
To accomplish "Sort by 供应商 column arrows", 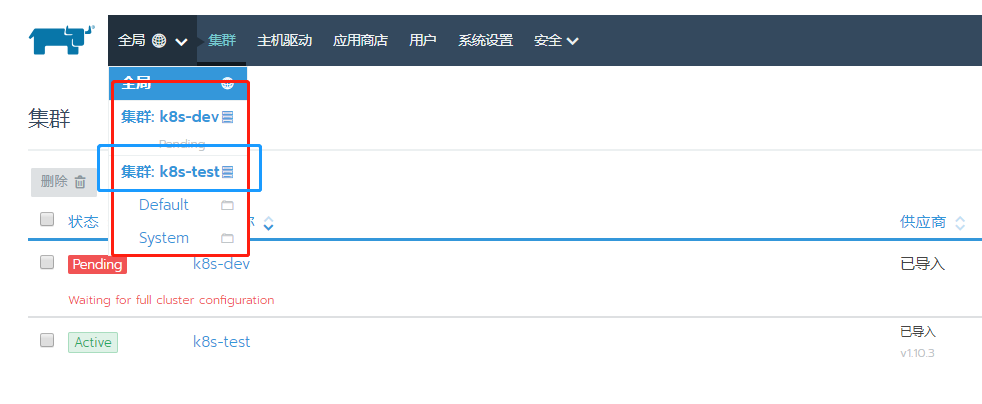I will pos(959,222).
